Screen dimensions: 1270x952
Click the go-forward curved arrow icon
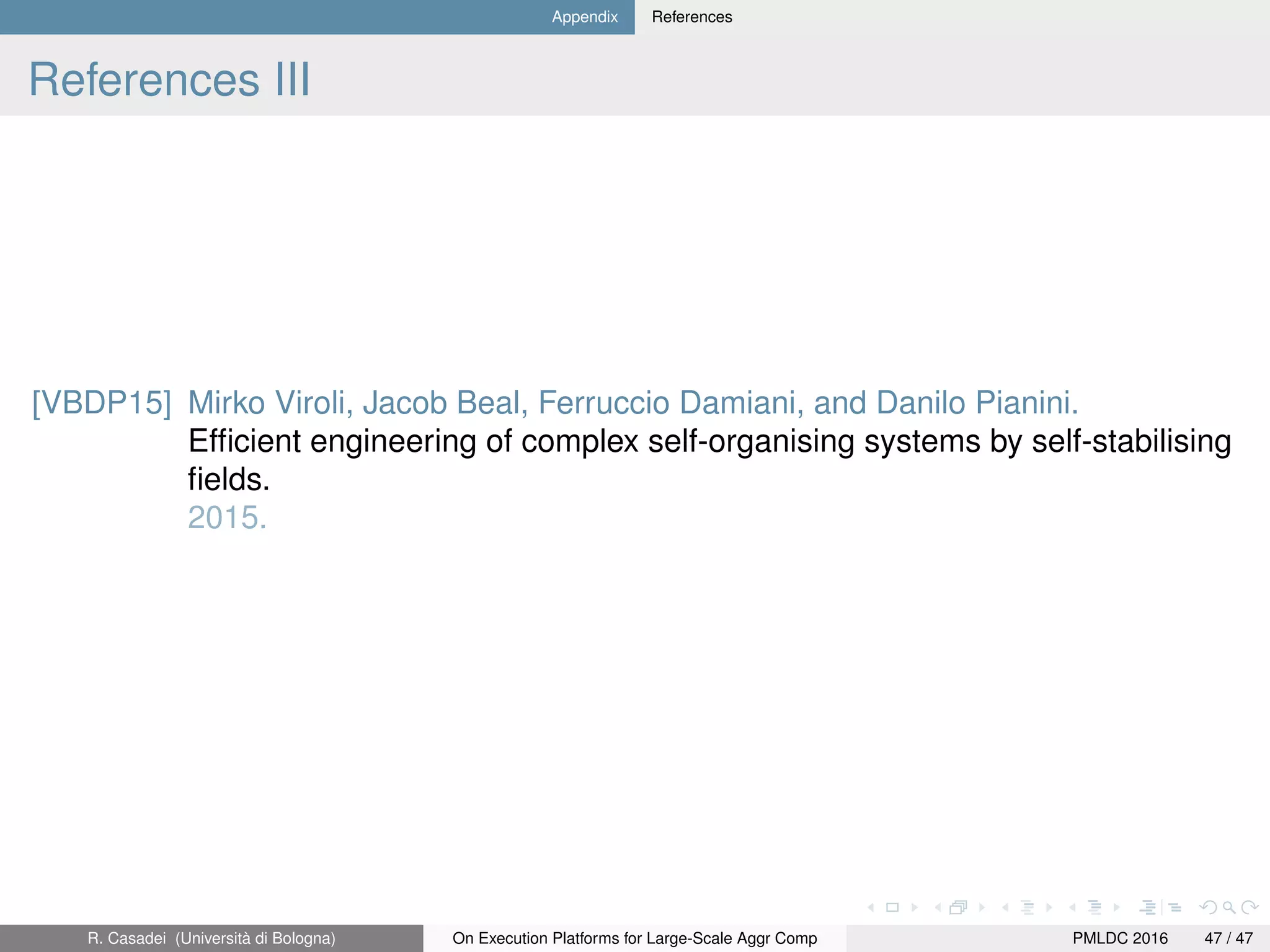(x=1250, y=907)
